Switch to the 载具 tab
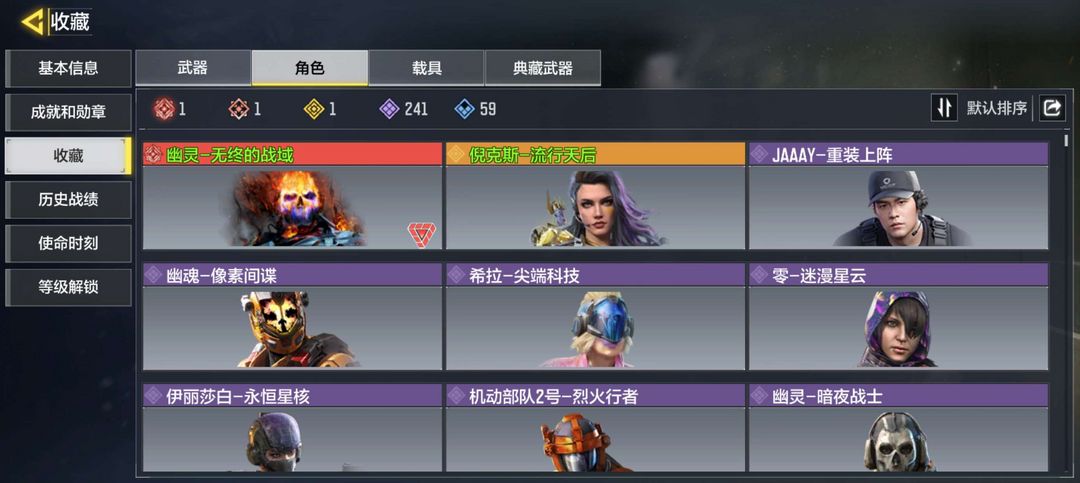 coord(426,68)
